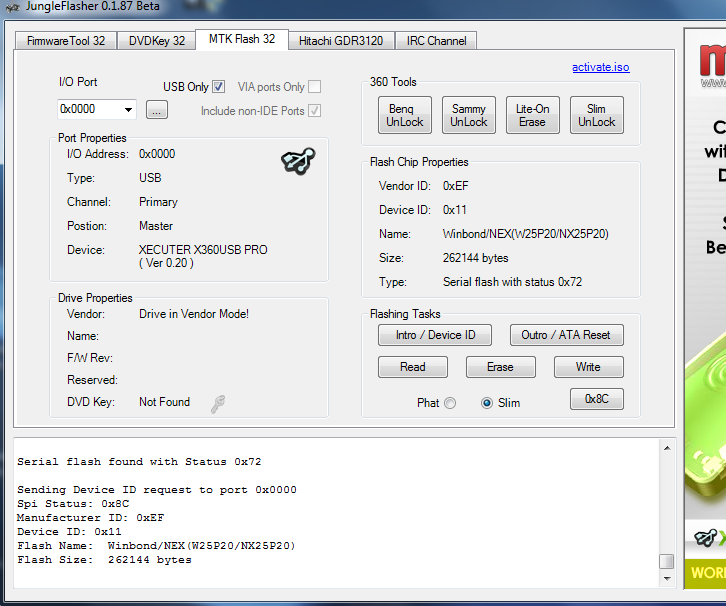
Task: Click the Benq UnLock button
Action: pyautogui.click(x=405, y=115)
